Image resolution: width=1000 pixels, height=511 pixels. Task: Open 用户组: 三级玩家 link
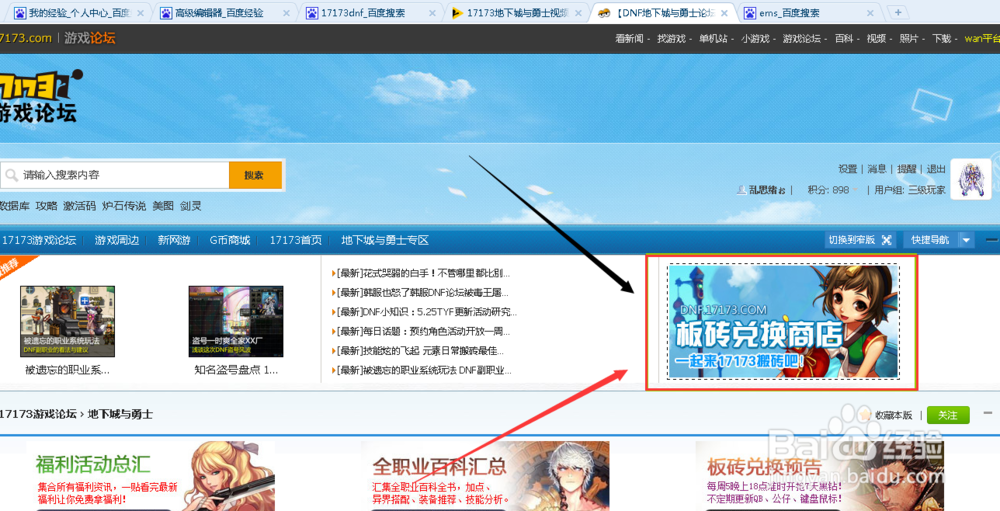click(909, 189)
